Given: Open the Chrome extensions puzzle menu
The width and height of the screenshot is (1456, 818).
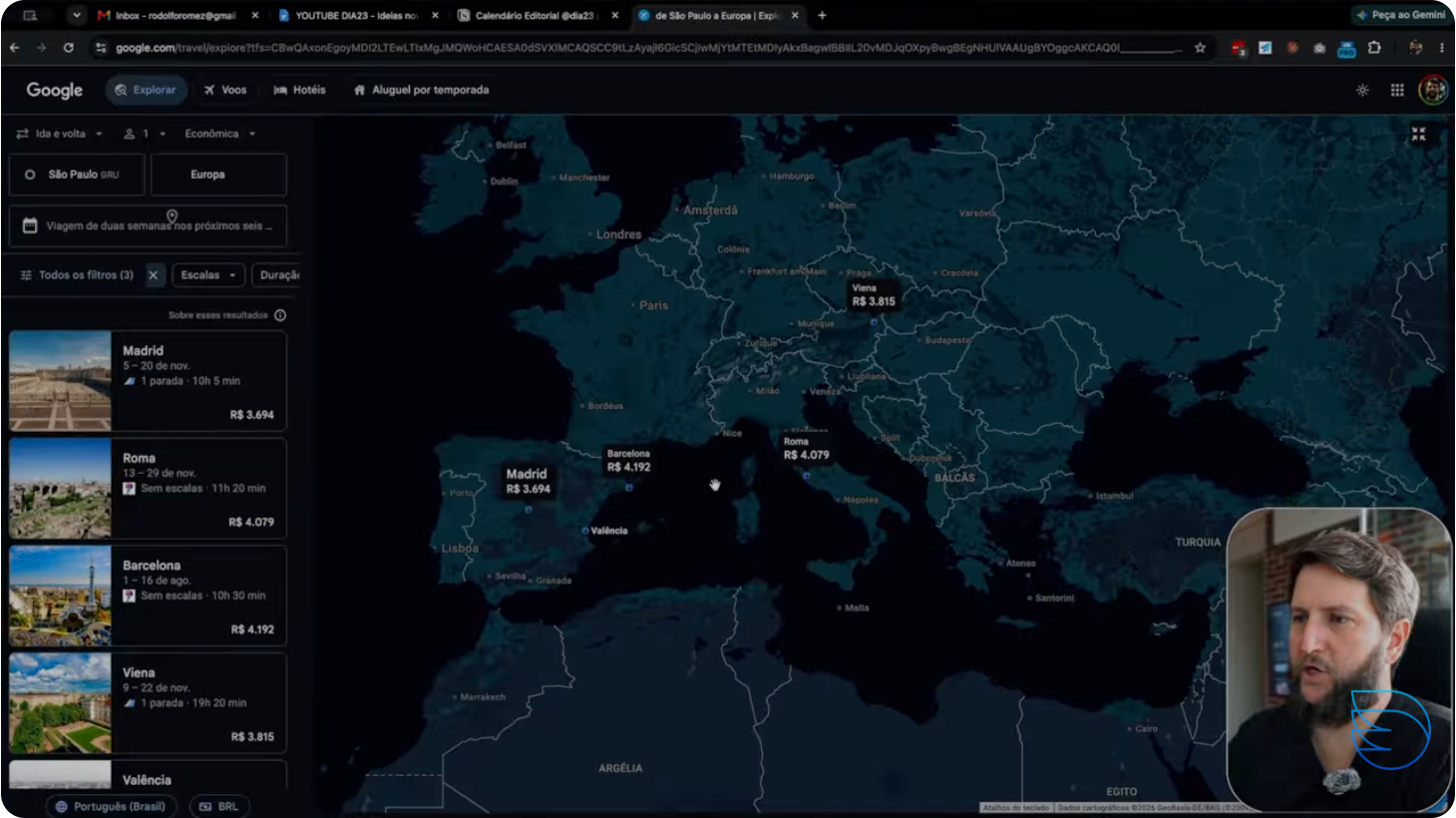Looking at the screenshot, I should [1374, 47].
